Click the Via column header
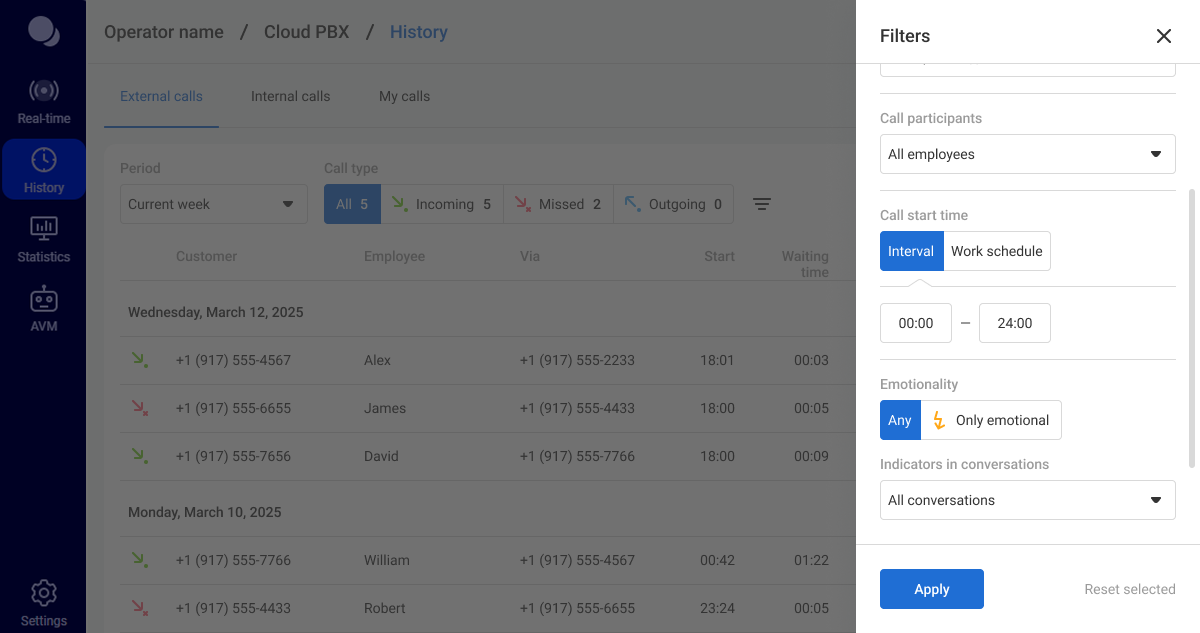The image size is (1200, 633). [x=530, y=256]
